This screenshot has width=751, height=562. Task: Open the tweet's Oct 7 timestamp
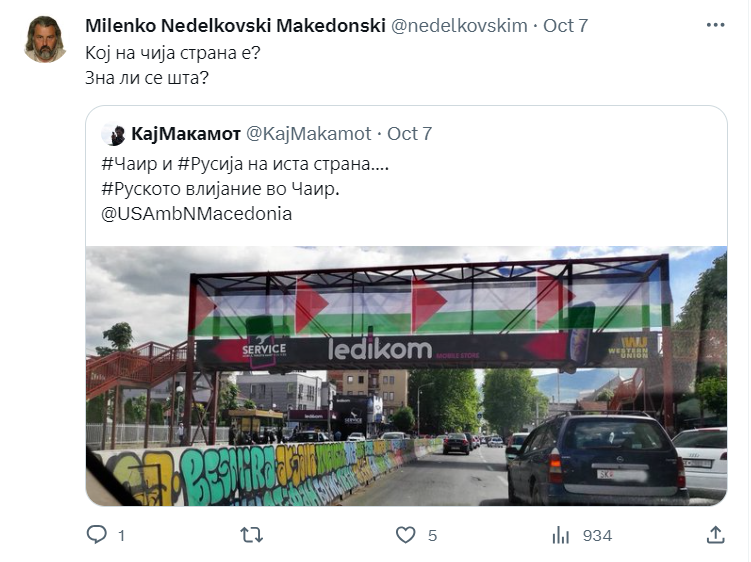pyautogui.click(x=565, y=25)
